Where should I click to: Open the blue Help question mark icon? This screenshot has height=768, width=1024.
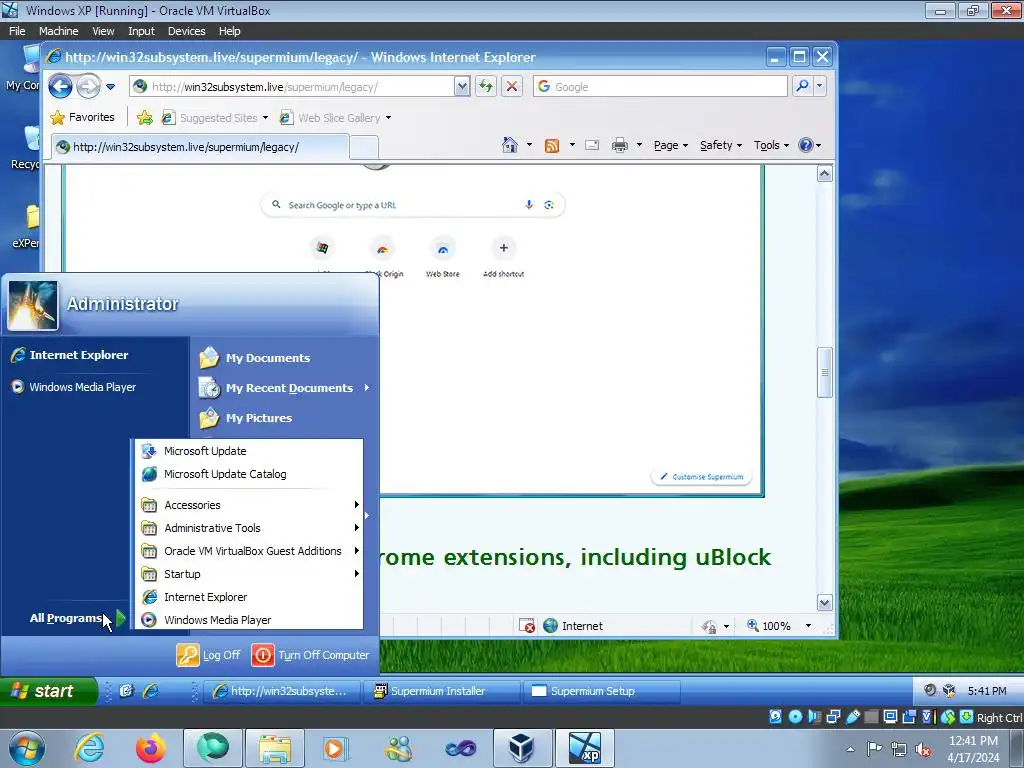[806, 145]
